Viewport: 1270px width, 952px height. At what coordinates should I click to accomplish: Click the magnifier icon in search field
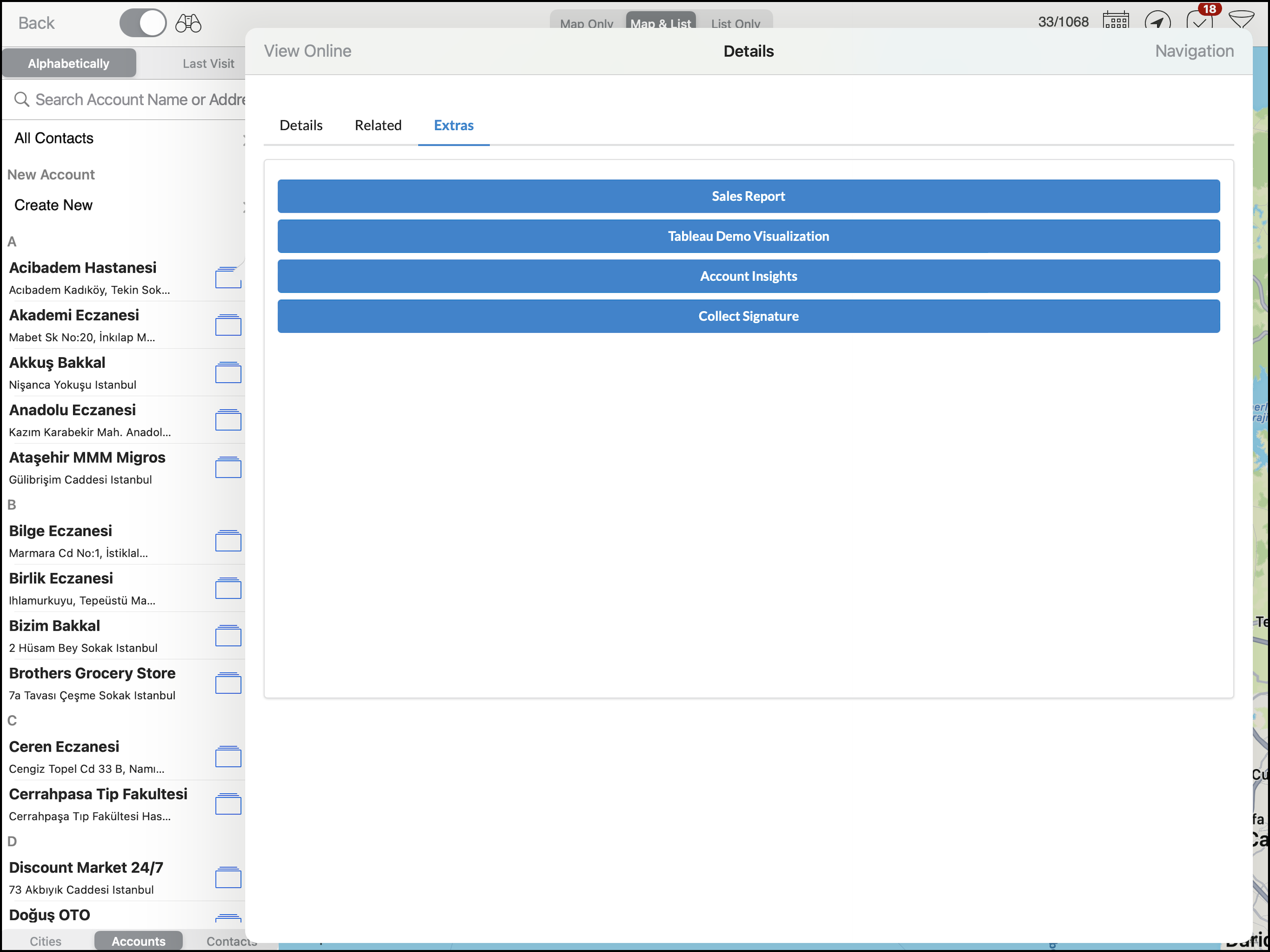[22, 99]
